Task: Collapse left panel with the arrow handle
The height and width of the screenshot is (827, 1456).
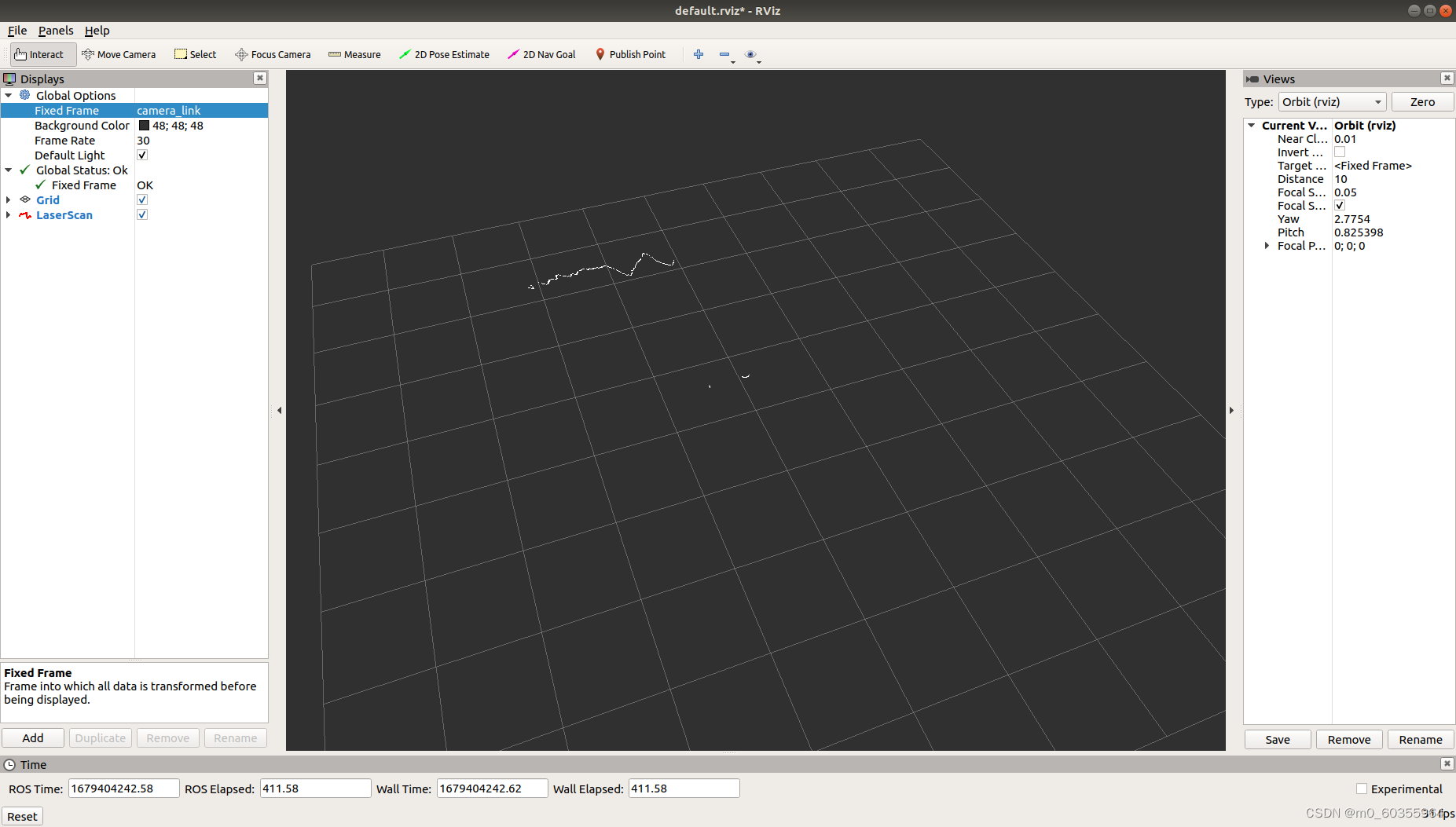Action: tap(279, 410)
